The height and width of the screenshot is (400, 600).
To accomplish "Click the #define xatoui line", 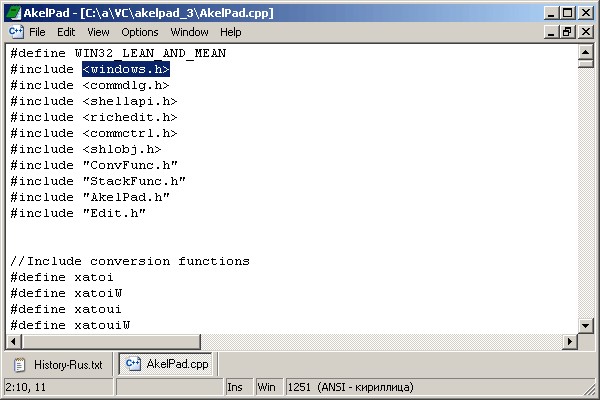I will pos(66,309).
